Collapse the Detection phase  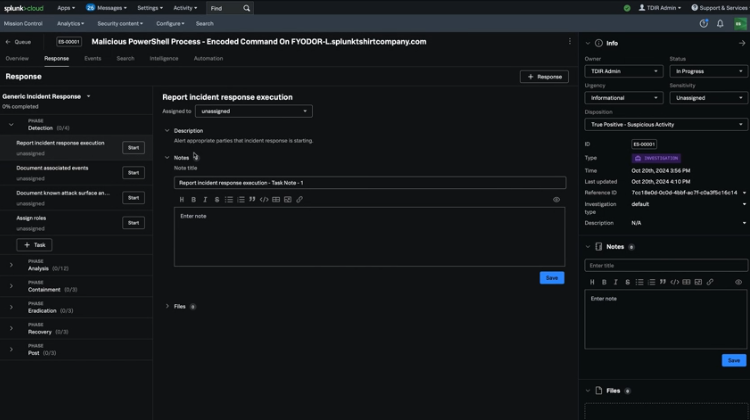click(x=11, y=125)
